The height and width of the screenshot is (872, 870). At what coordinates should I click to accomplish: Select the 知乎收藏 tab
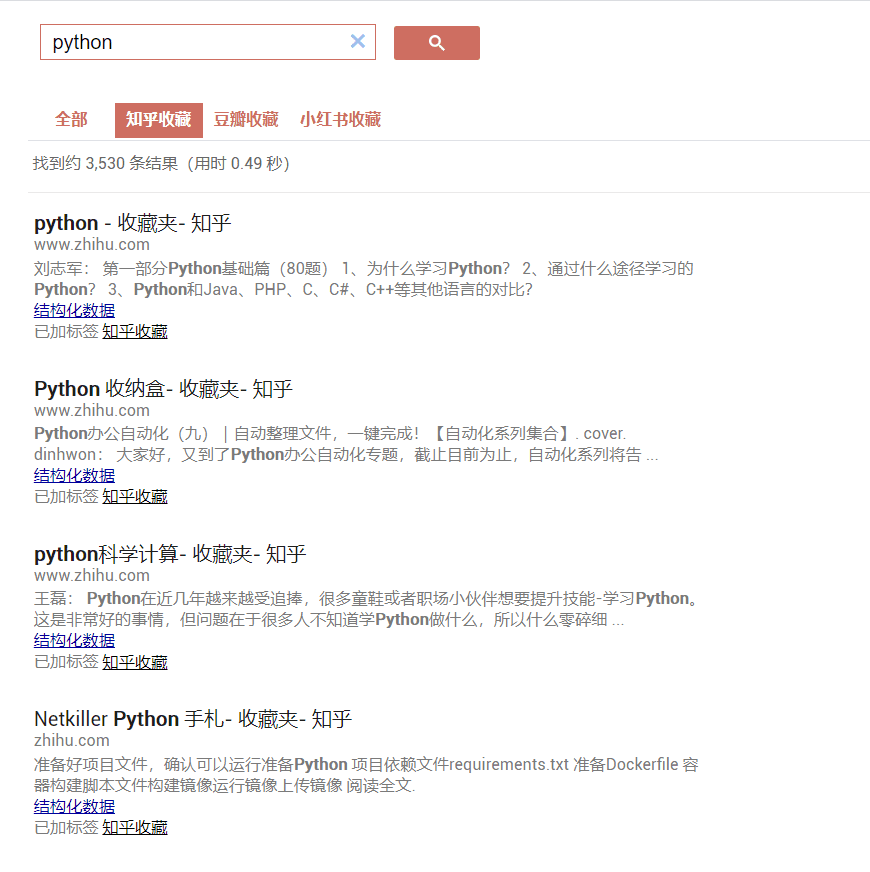(x=159, y=120)
